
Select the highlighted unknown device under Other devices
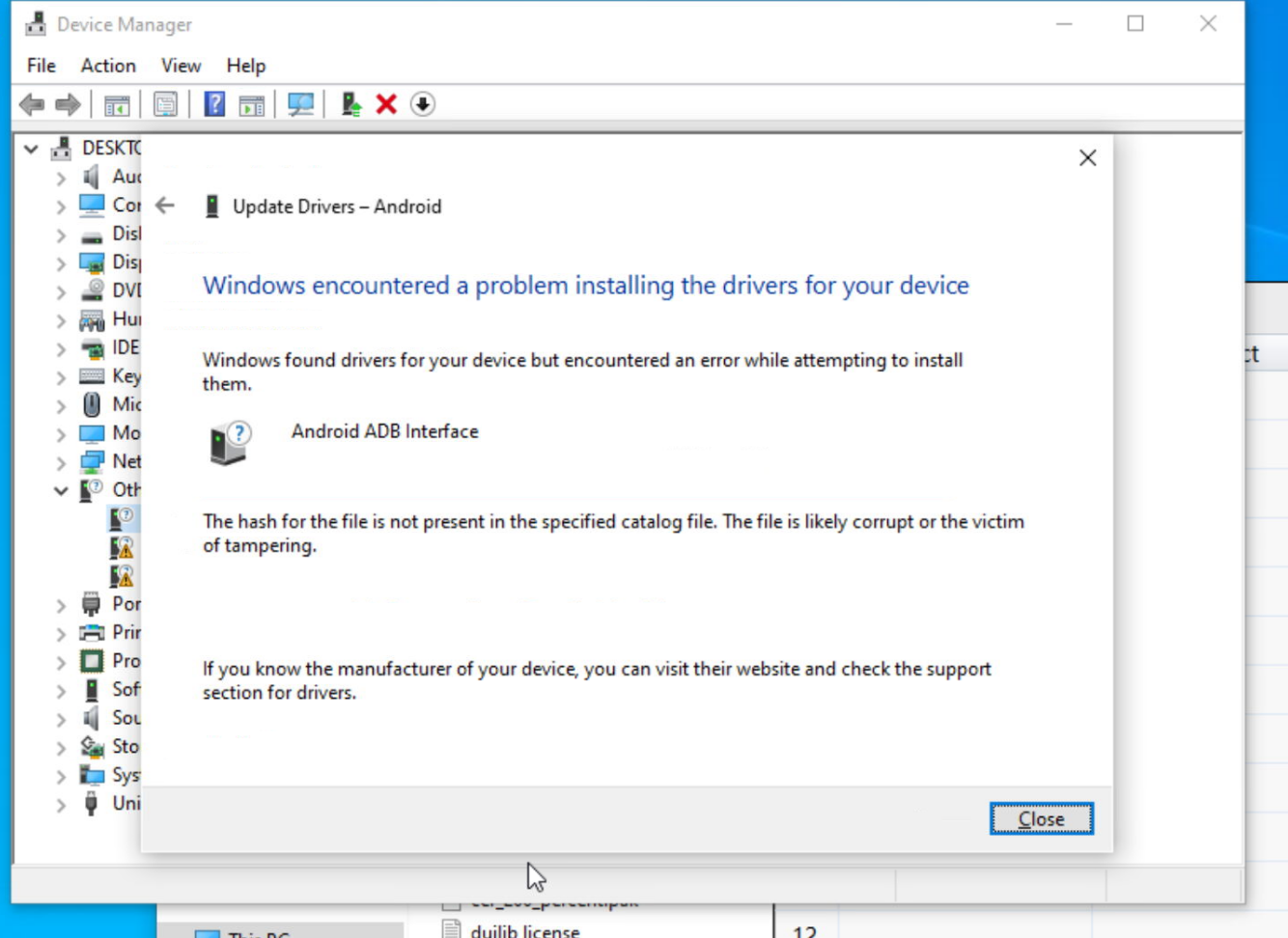(122, 519)
